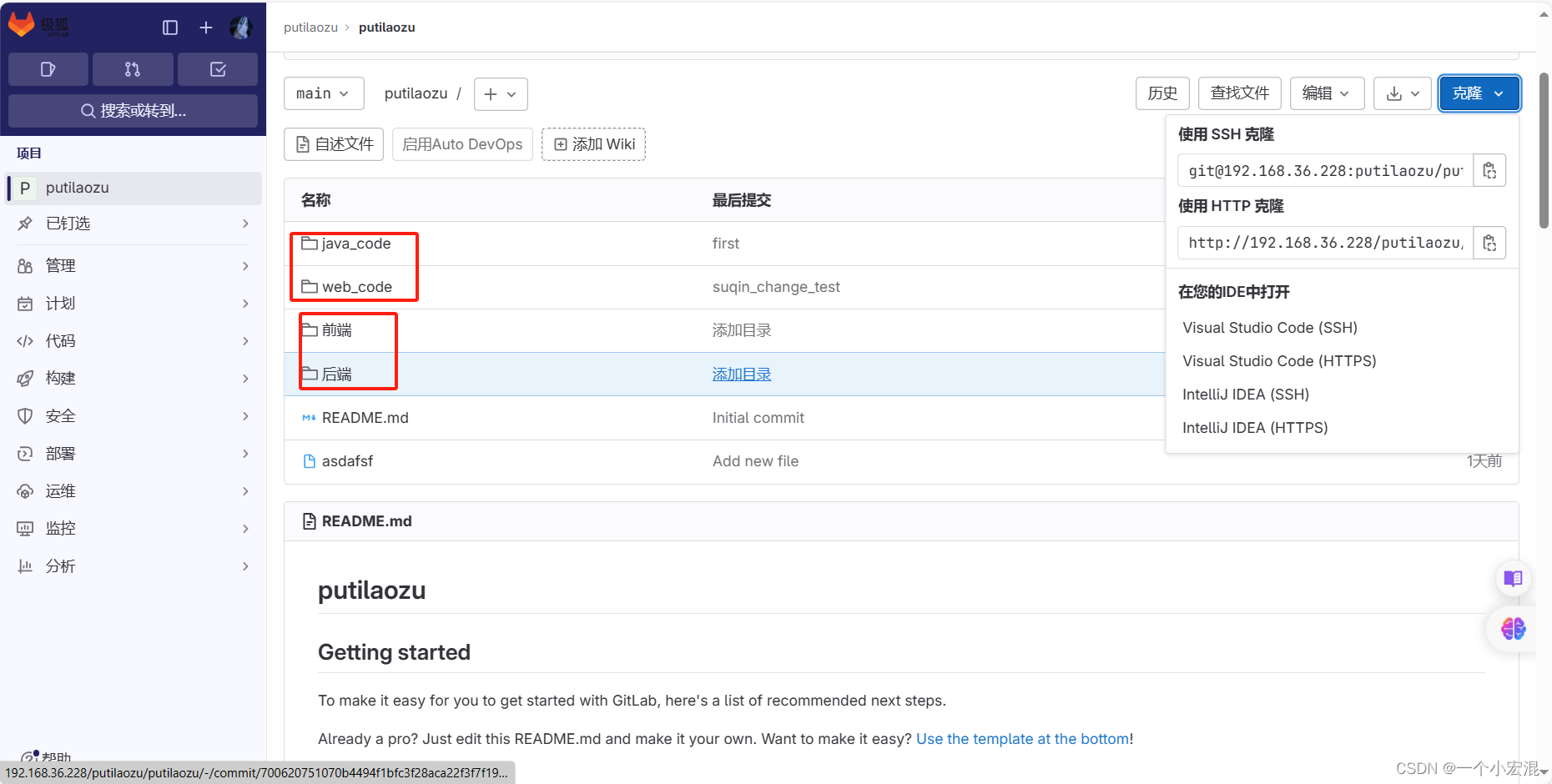Select 管理 in the left sidebar
Screen dimensions: 1552x784
click(x=59, y=265)
